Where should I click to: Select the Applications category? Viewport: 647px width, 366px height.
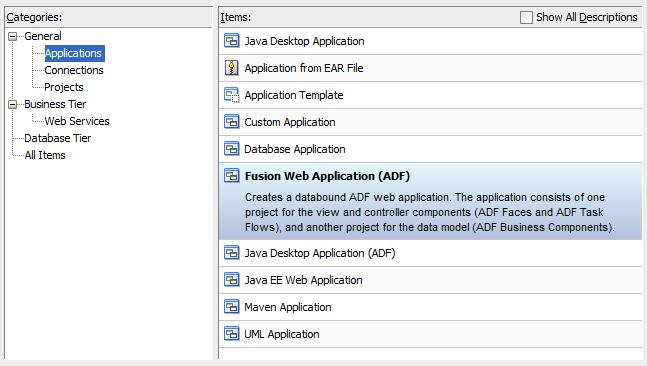coord(75,53)
